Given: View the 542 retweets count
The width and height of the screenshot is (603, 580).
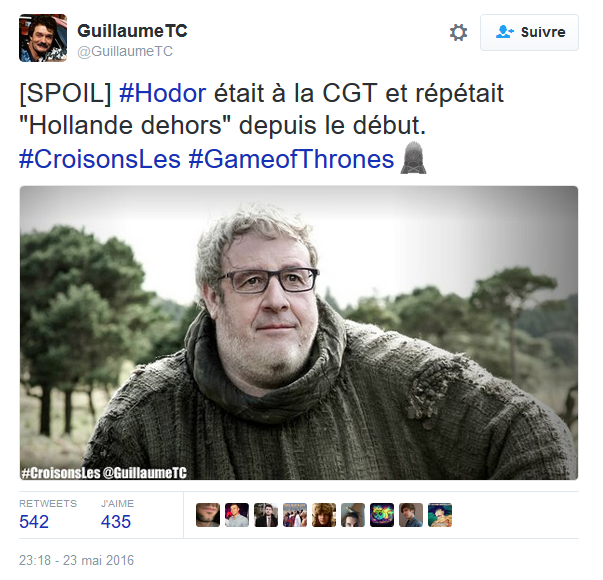Looking at the screenshot, I should tap(34, 522).
